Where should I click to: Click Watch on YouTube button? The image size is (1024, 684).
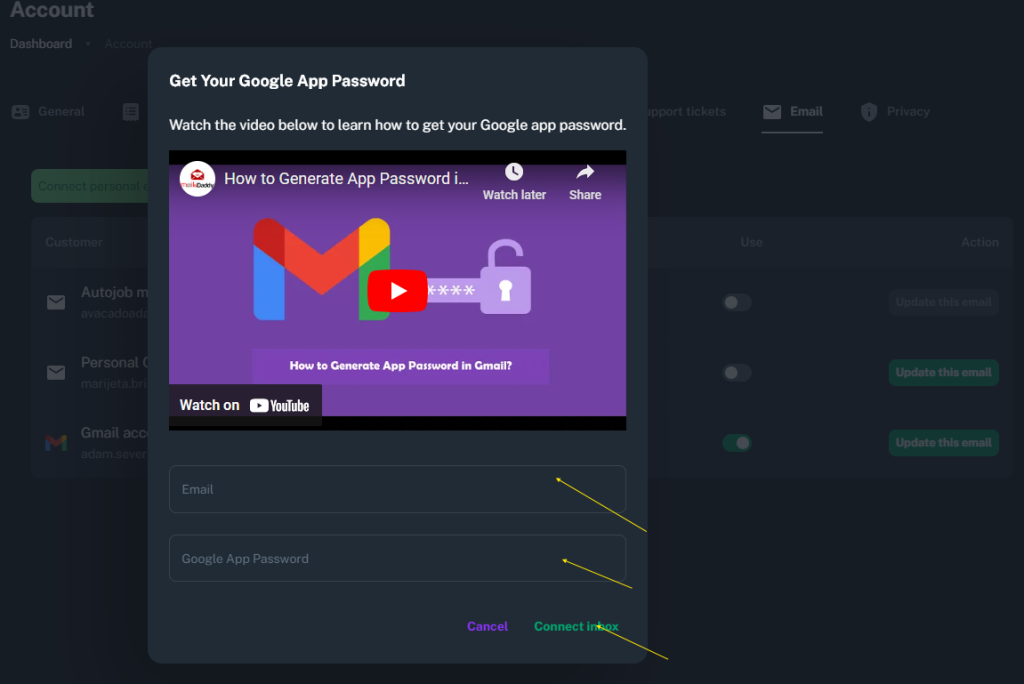[245, 405]
